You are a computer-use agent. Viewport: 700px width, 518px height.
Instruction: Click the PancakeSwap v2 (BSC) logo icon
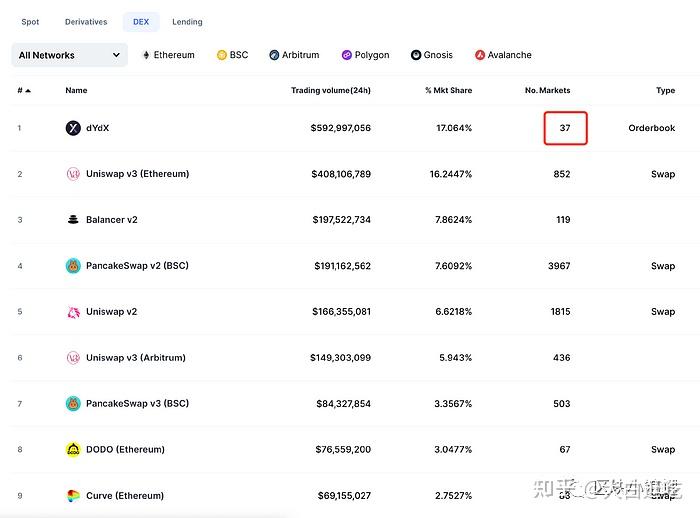click(x=73, y=266)
